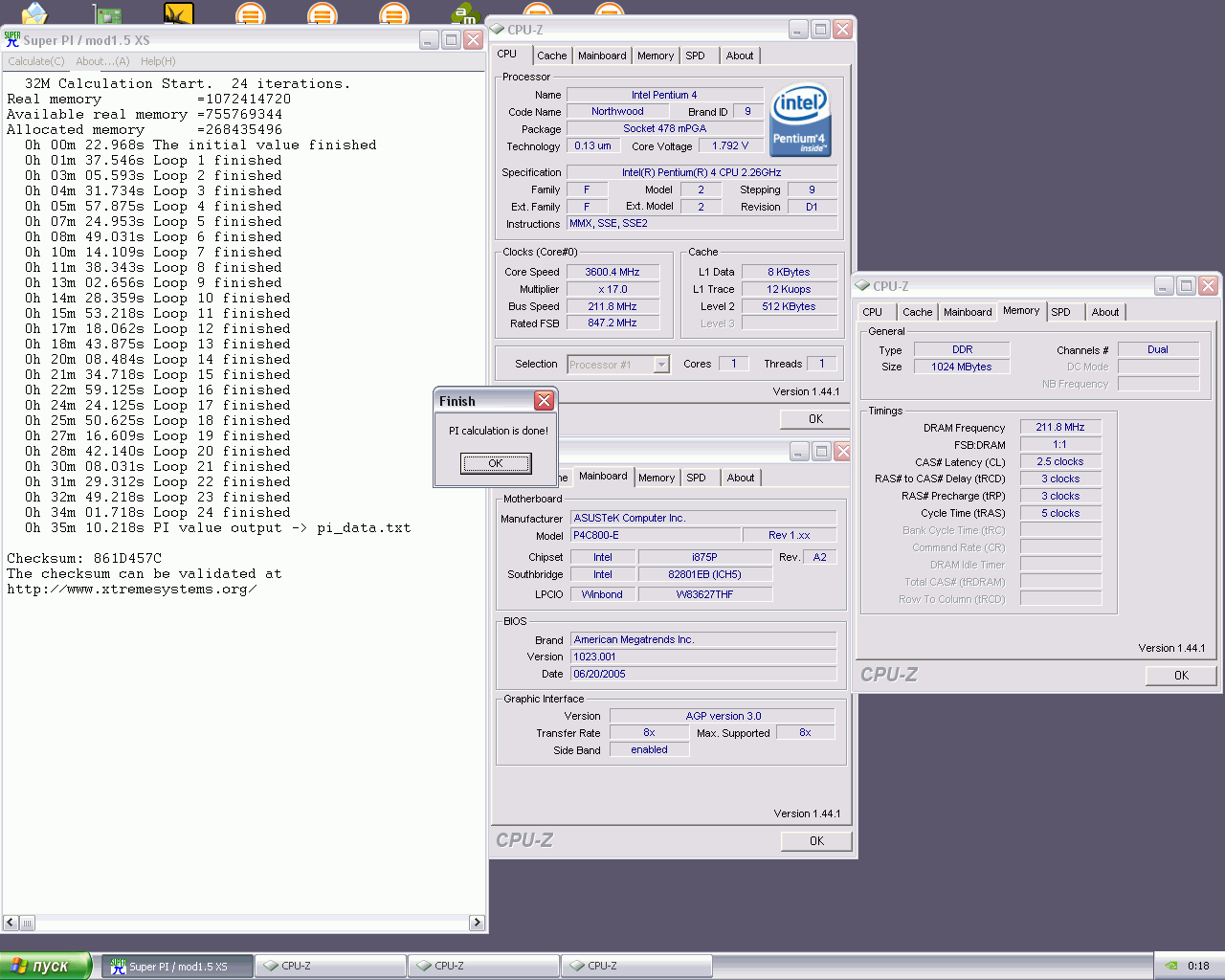
Task: Click OK in the CPU-Z processor window
Action: click(815, 419)
